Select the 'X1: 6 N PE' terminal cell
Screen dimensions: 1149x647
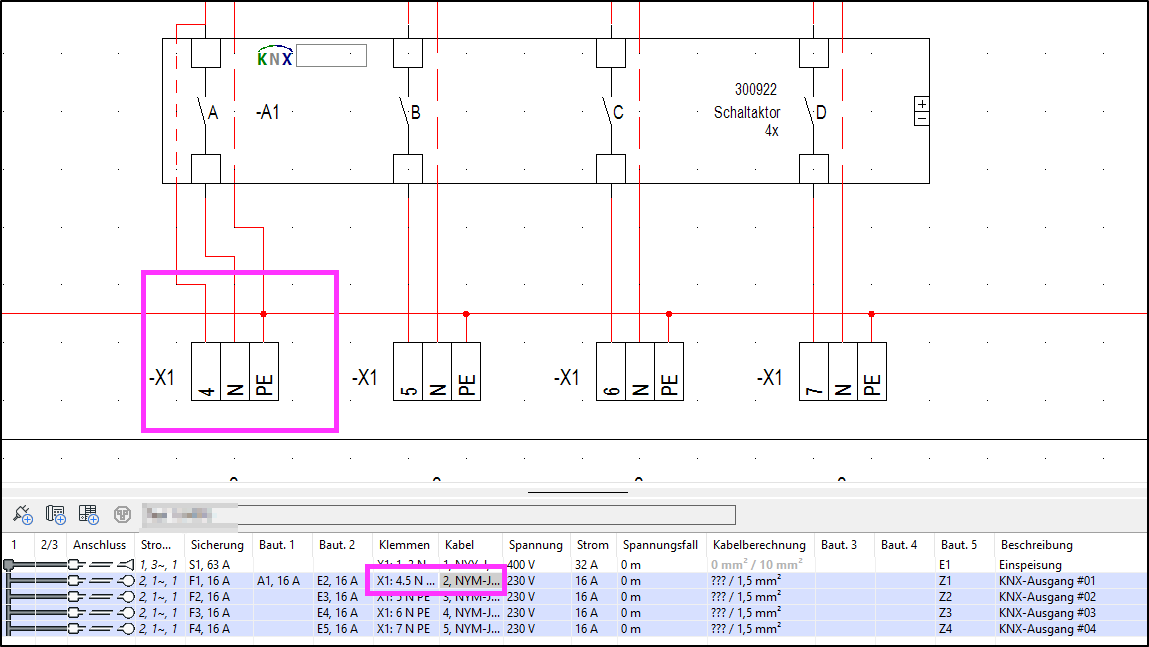404,613
